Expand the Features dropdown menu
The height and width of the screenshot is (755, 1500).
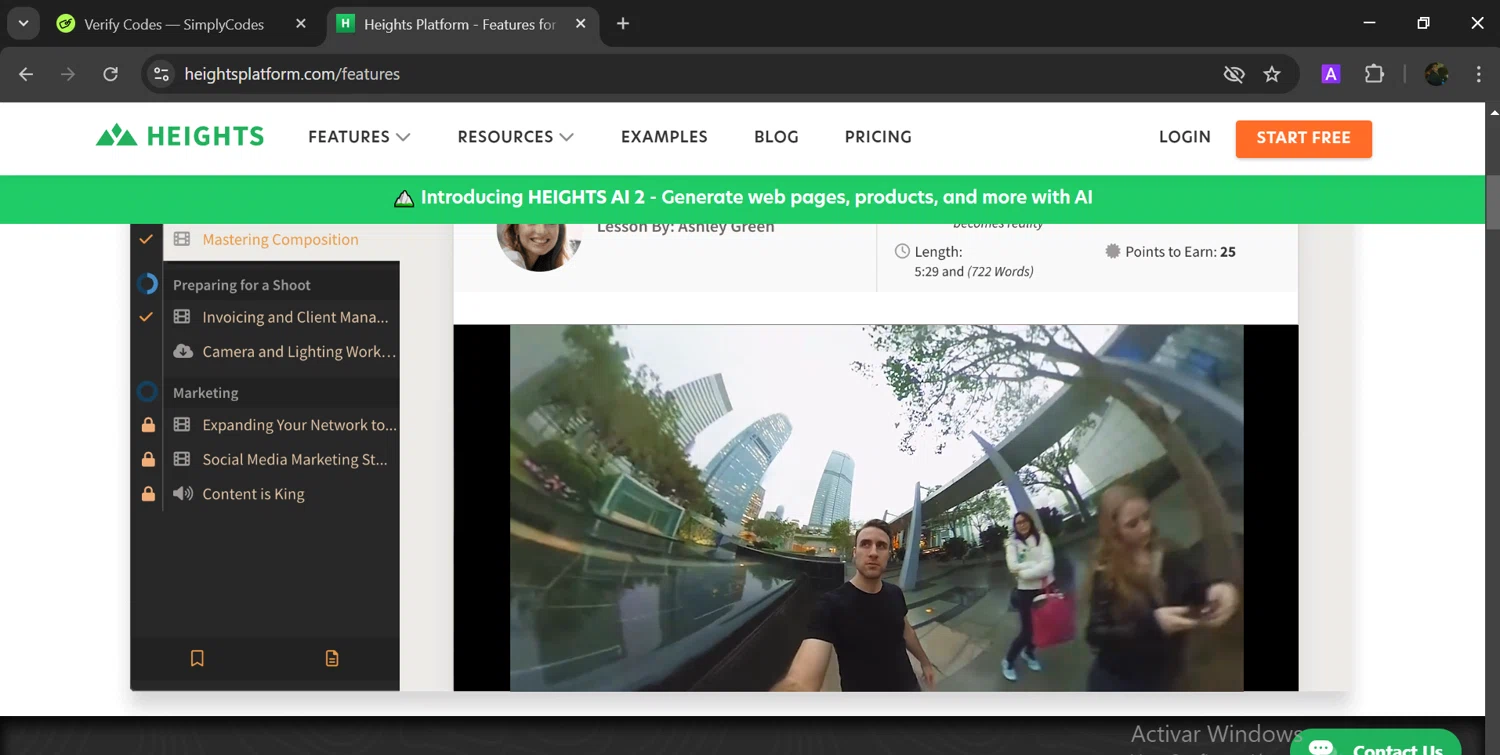[359, 137]
